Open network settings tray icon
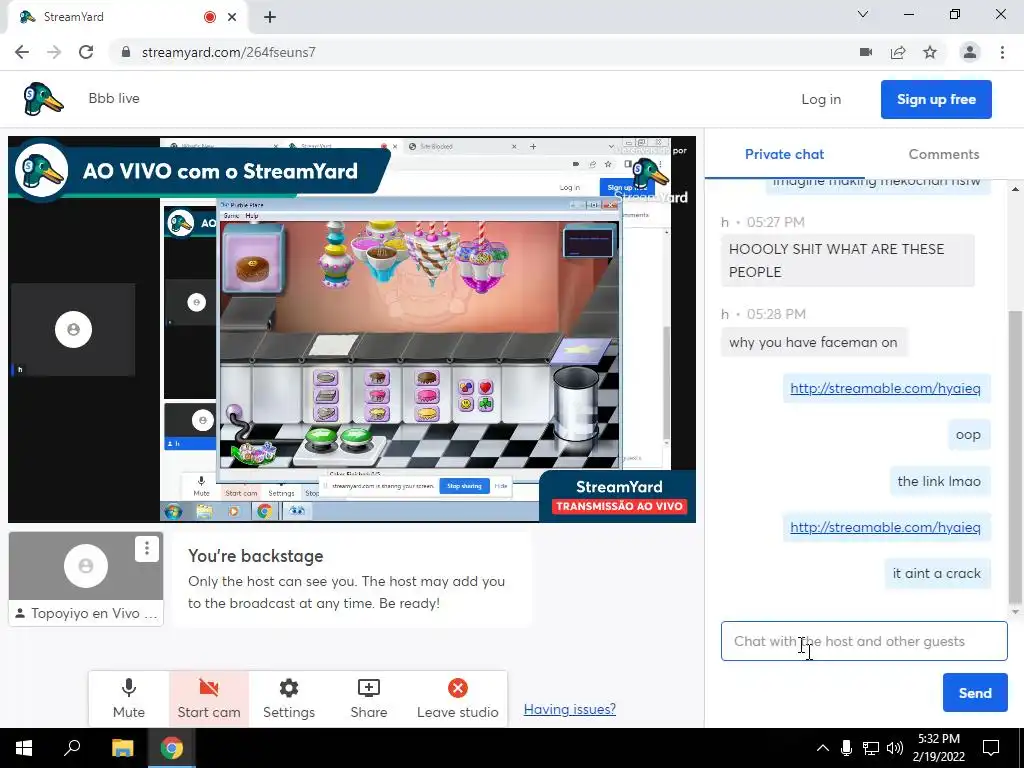This screenshot has width=1024, height=768. (871, 748)
